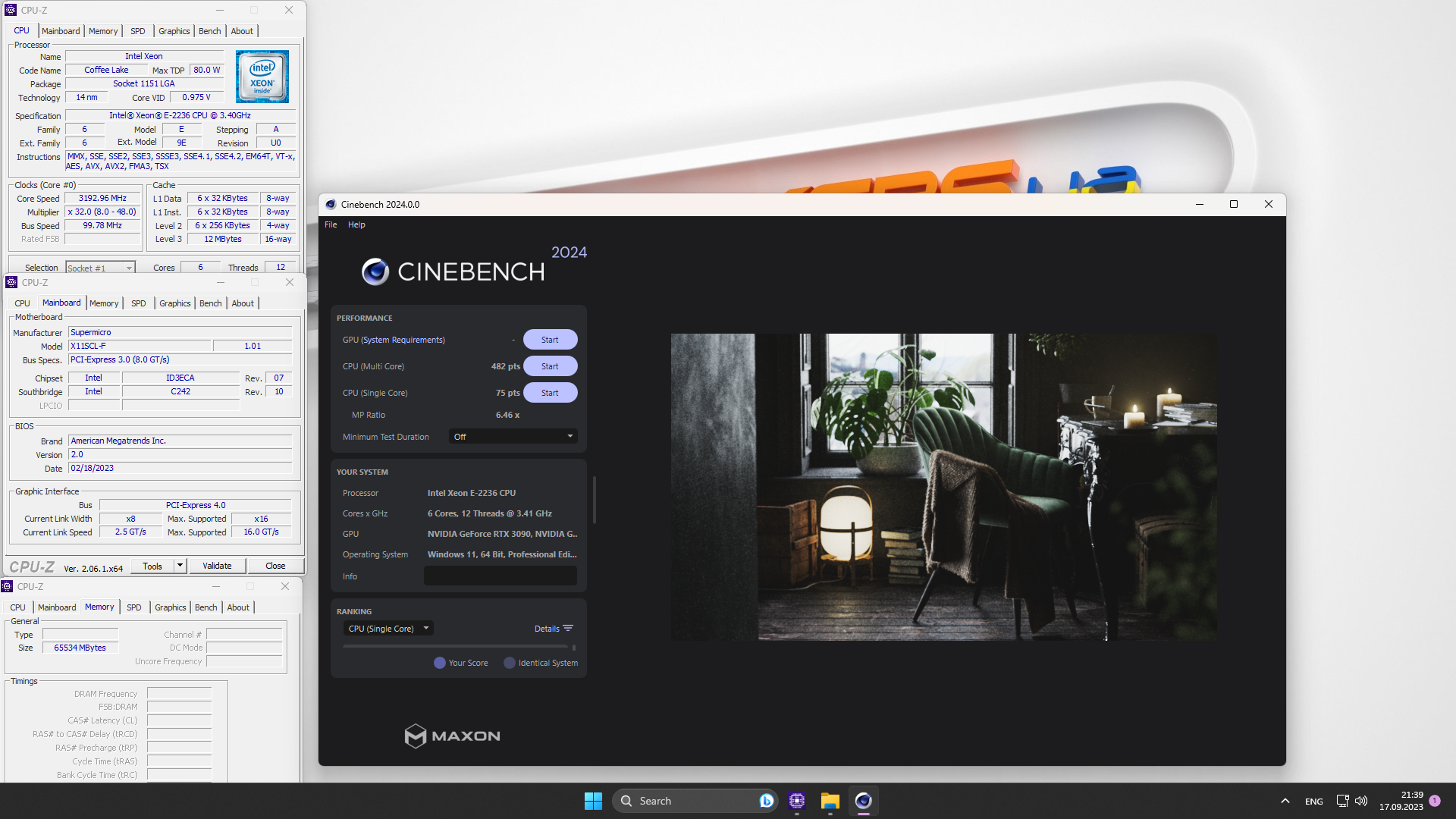
Task: Click the CPU-Z Memory window title icon
Action: 7,587
